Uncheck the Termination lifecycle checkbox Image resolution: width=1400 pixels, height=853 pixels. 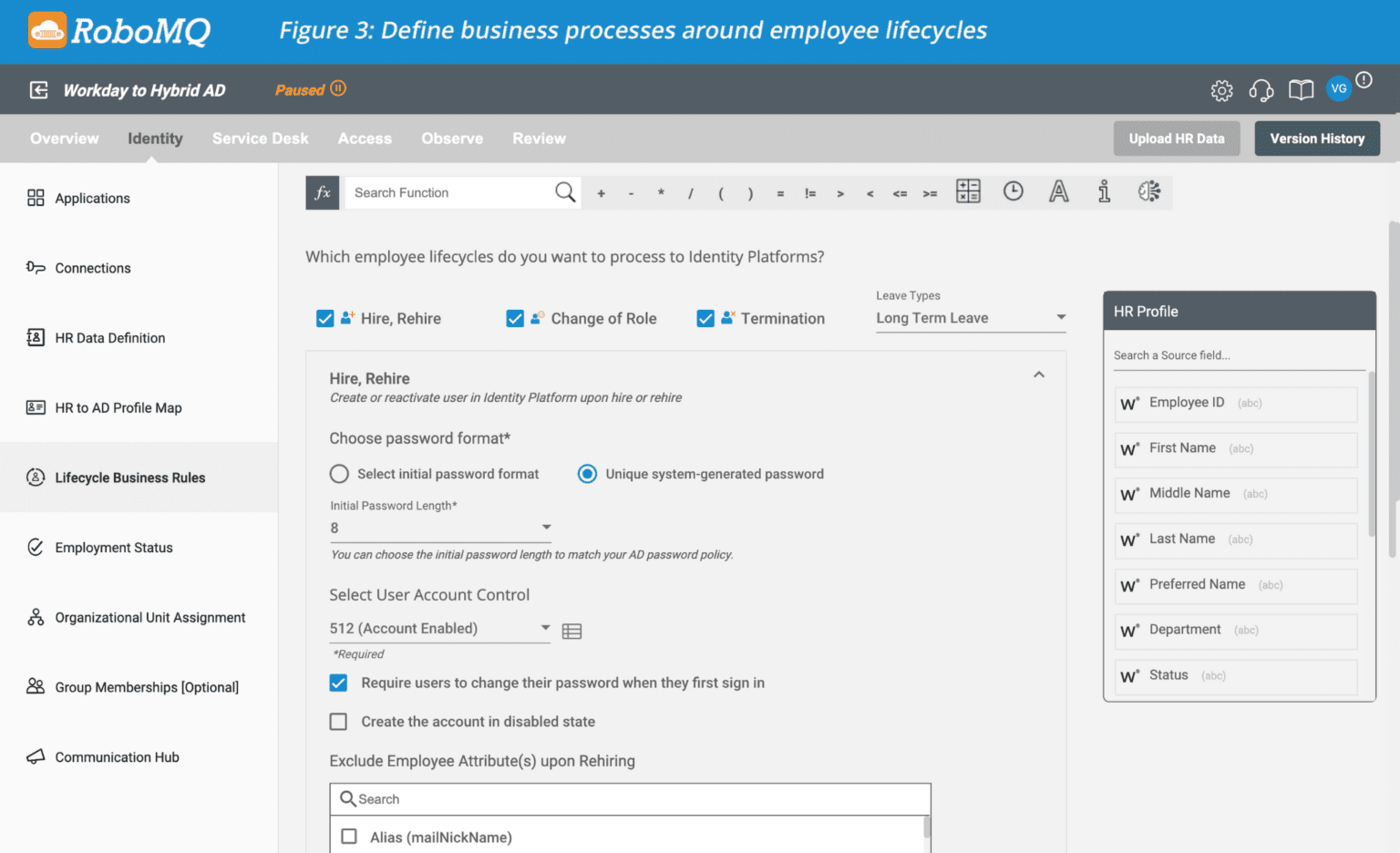click(x=705, y=318)
